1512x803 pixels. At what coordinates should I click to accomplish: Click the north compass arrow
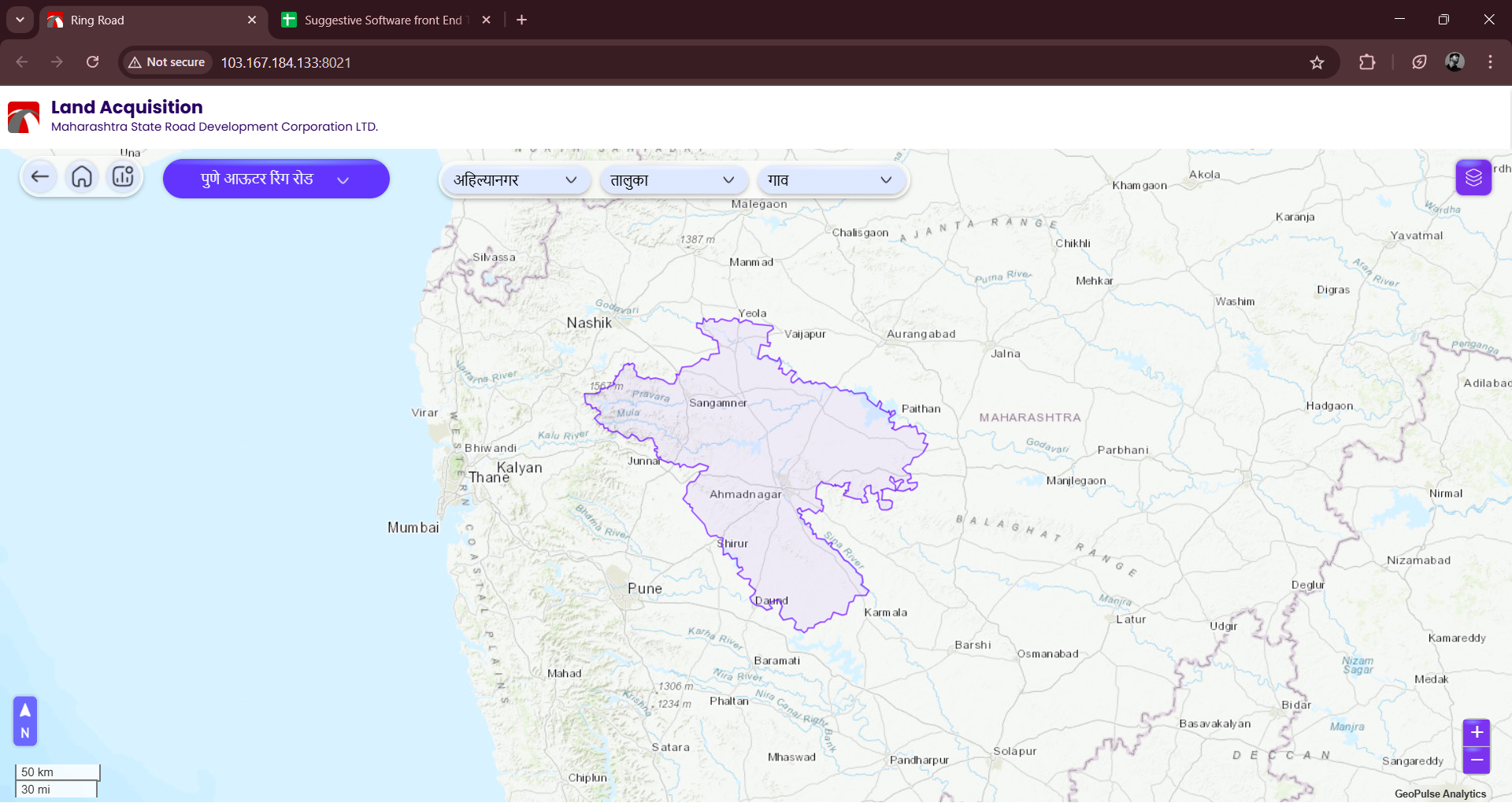pos(25,720)
